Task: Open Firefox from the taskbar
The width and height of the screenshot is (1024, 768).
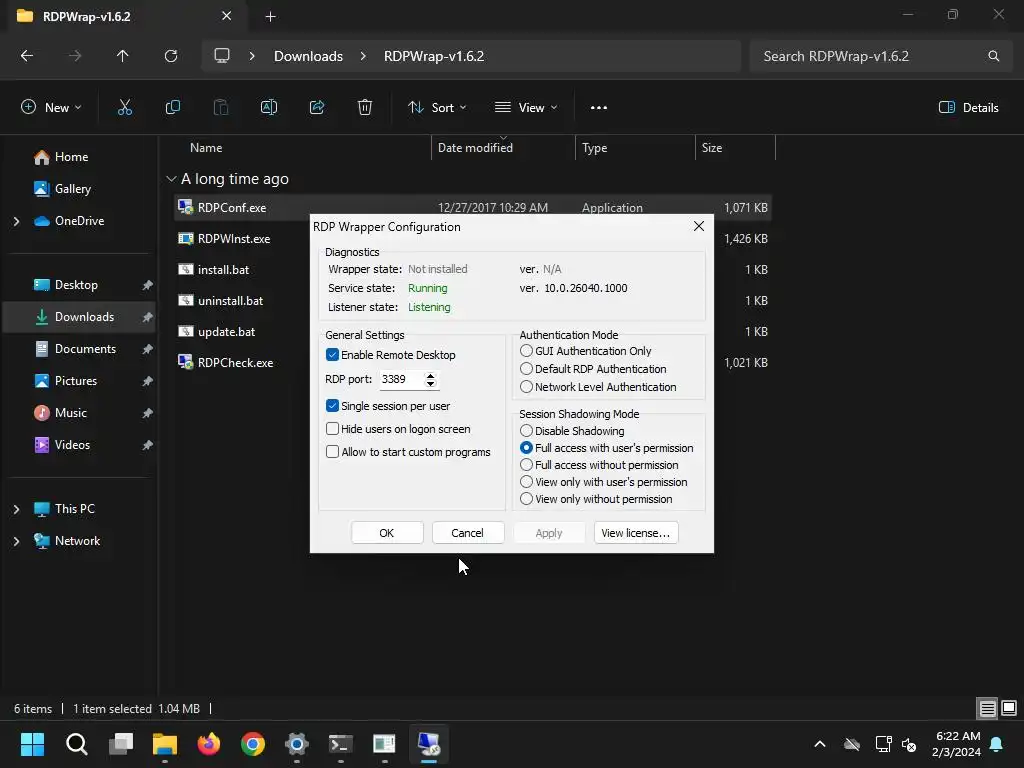Action: tap(209, 744)
